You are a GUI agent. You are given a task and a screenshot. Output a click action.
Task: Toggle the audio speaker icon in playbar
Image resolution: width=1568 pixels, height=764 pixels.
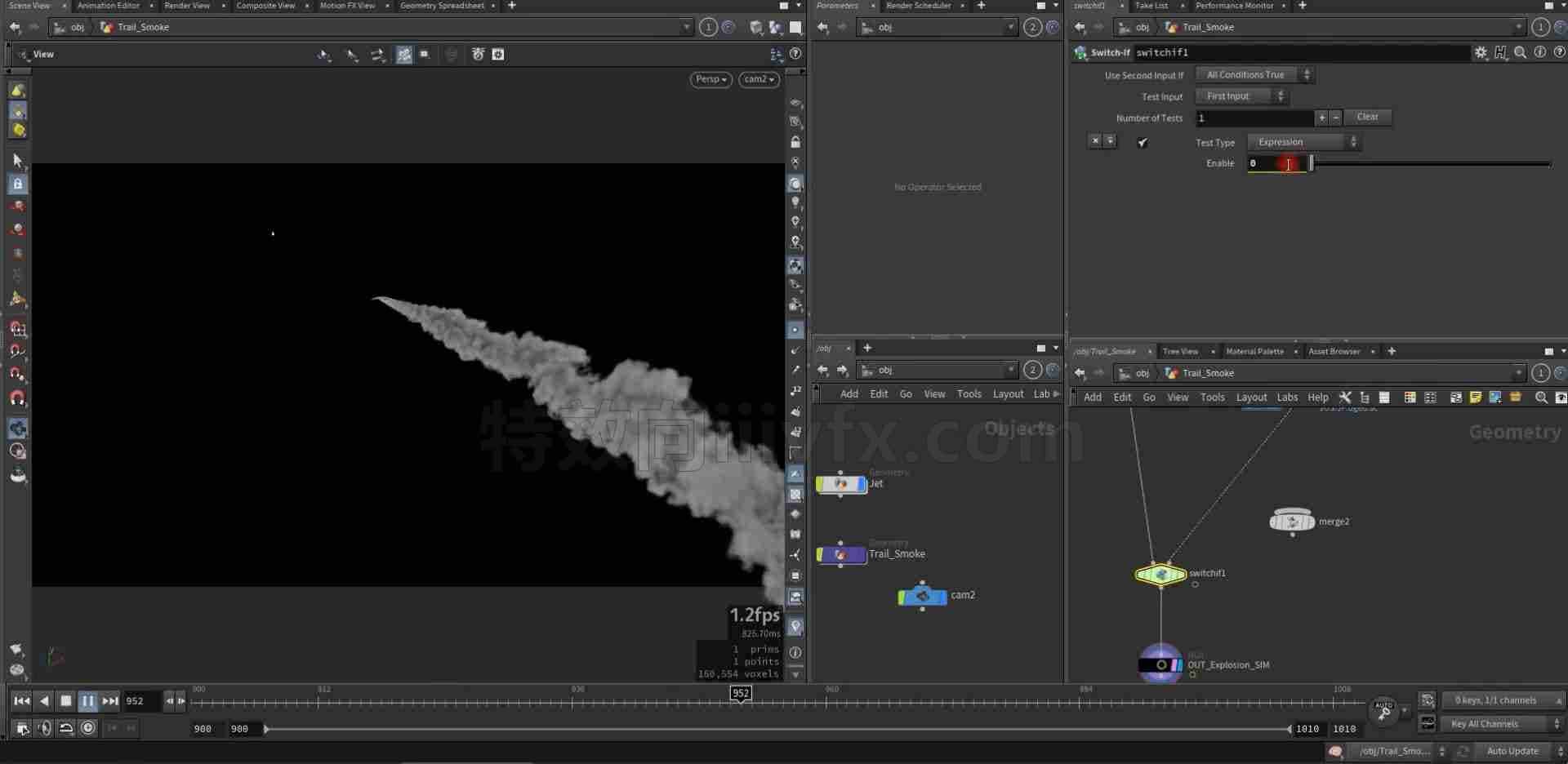click(x=45, y=728)
